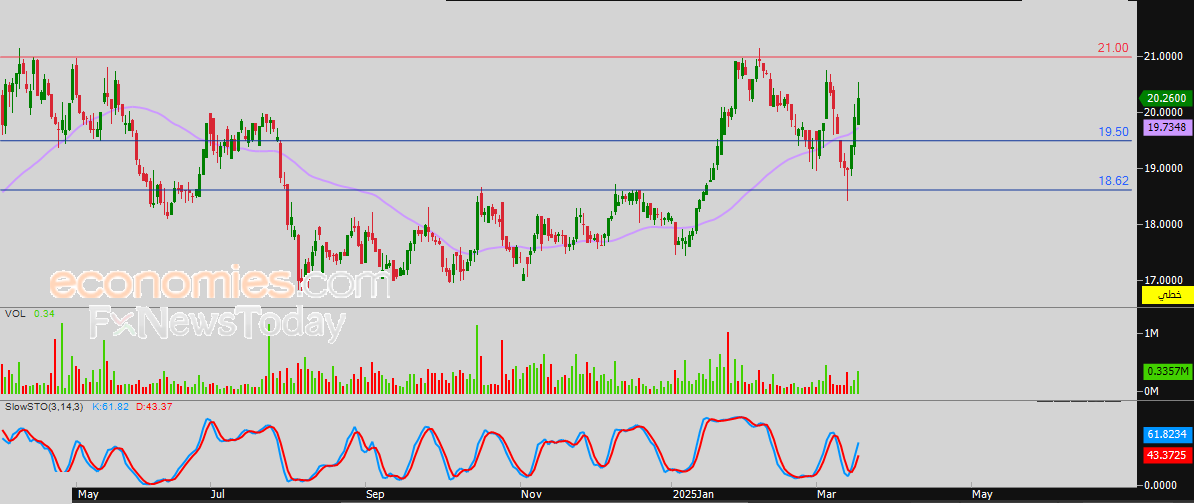The height and width of the screenshot is (504, 1194).
Task: Click the 17.0000 price axis value
Action: click(x=1162, y=280)
